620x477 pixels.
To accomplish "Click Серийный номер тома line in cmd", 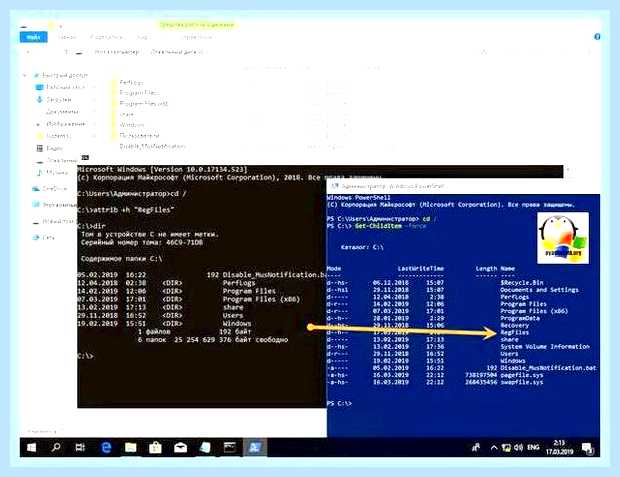I will point(142,242).
